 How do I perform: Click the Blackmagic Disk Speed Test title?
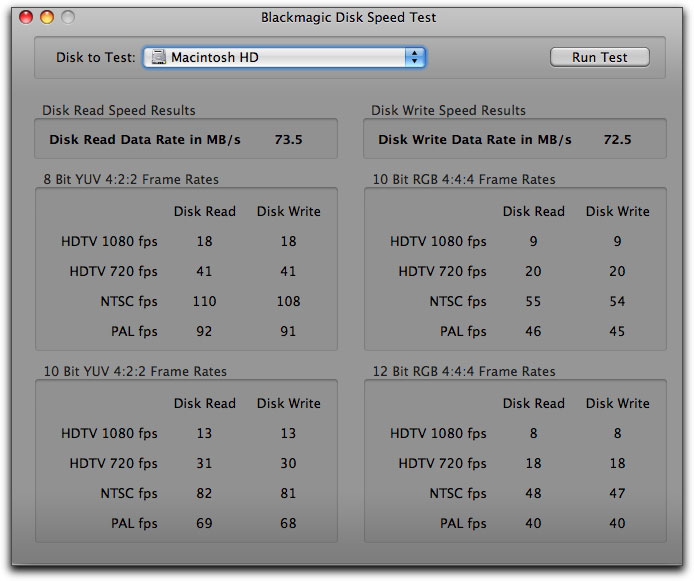point(348,17)
